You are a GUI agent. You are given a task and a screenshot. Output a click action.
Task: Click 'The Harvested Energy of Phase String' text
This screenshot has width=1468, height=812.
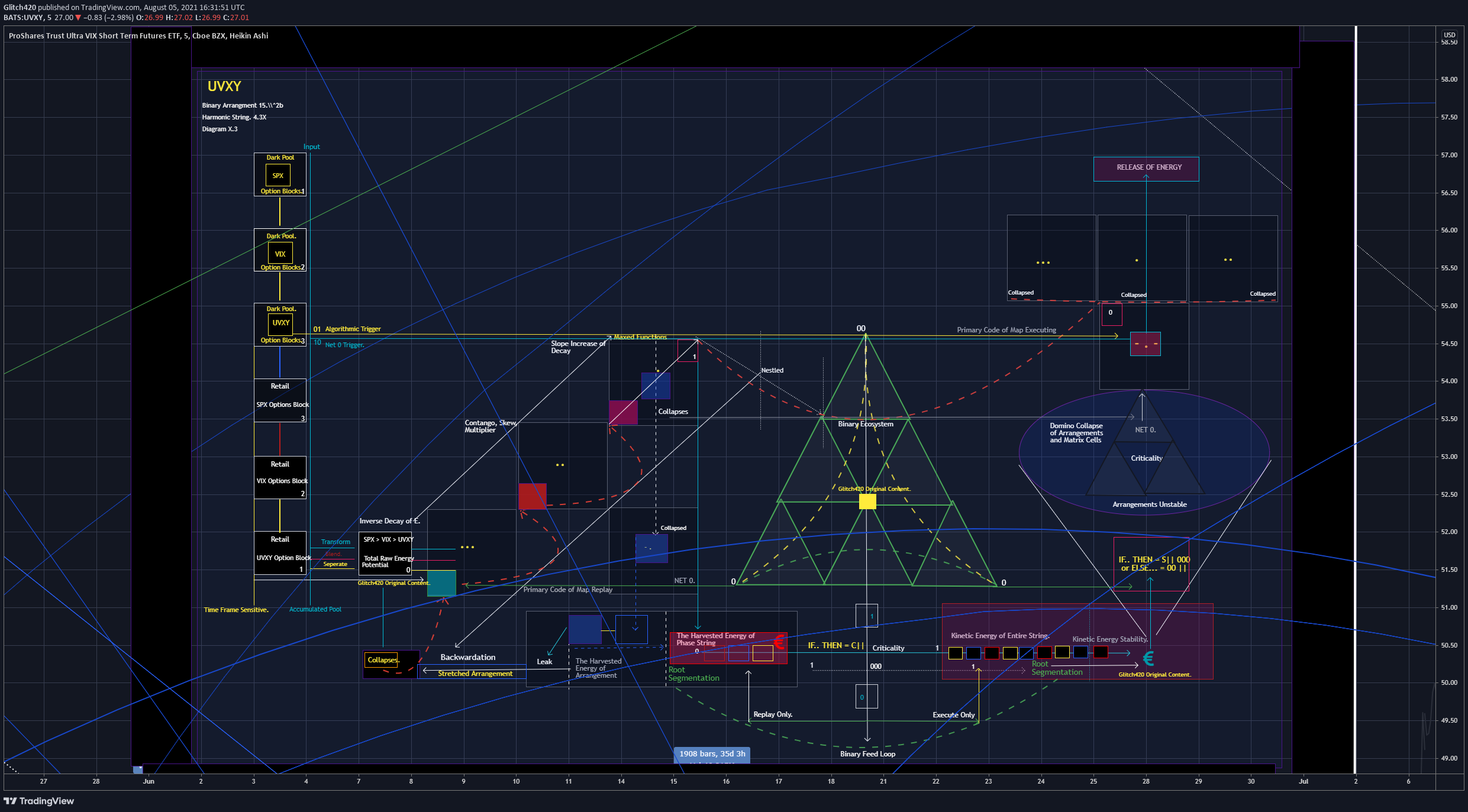(715, 639)
